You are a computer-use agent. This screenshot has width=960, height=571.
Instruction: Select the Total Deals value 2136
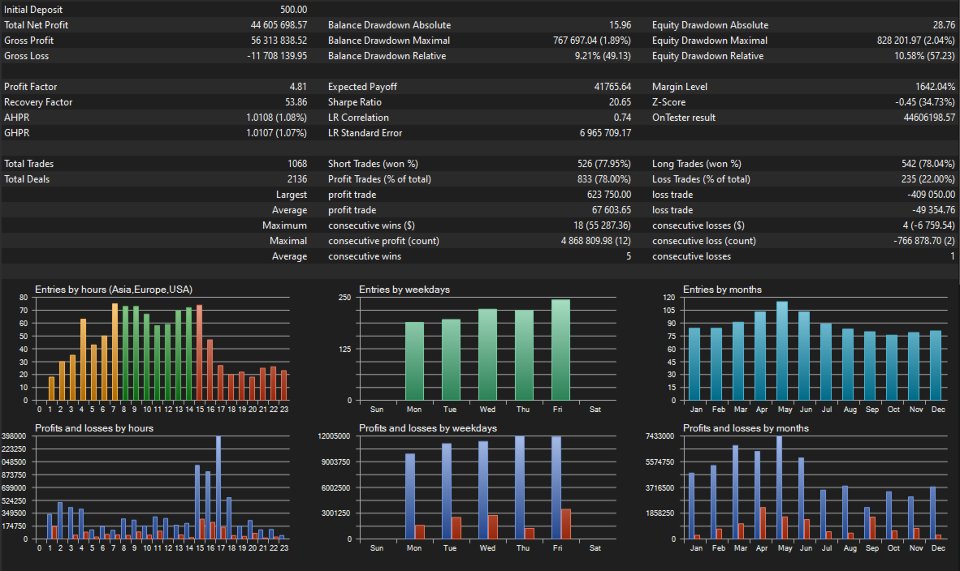297,179
